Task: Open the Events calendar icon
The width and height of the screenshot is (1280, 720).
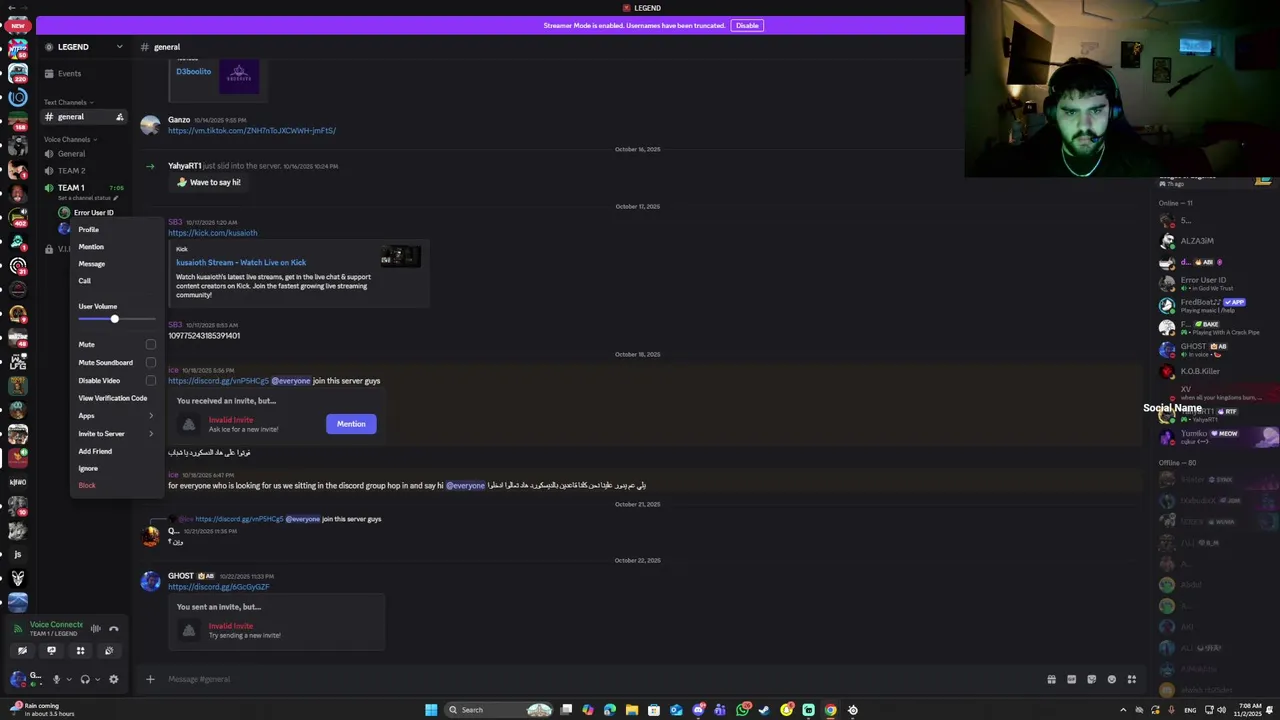Action: pyautogui.click(x=49, y=74)
